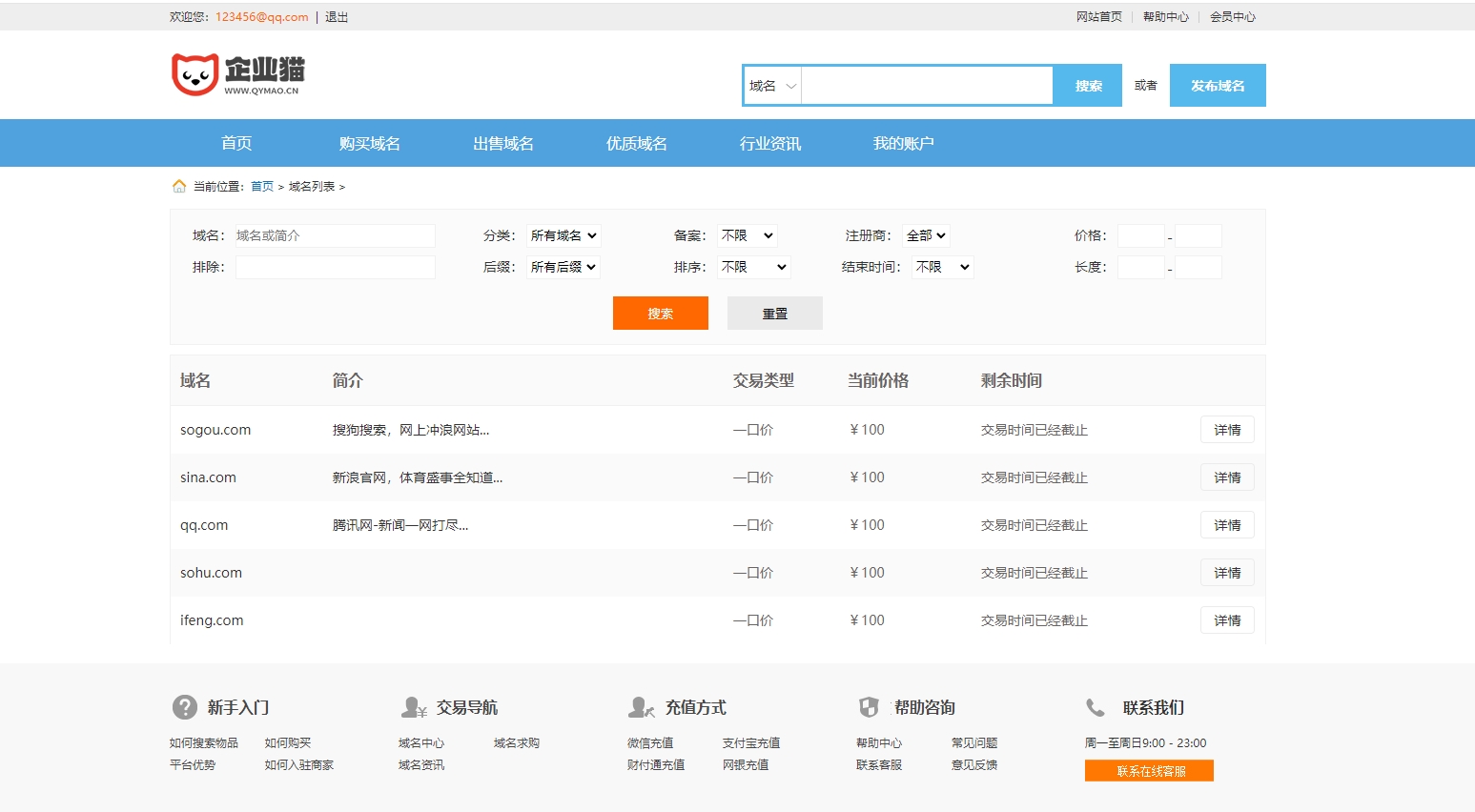Open 详情 for sohu.com
The height and width of the screenshot is (812, 1475).
[1227, 573]
